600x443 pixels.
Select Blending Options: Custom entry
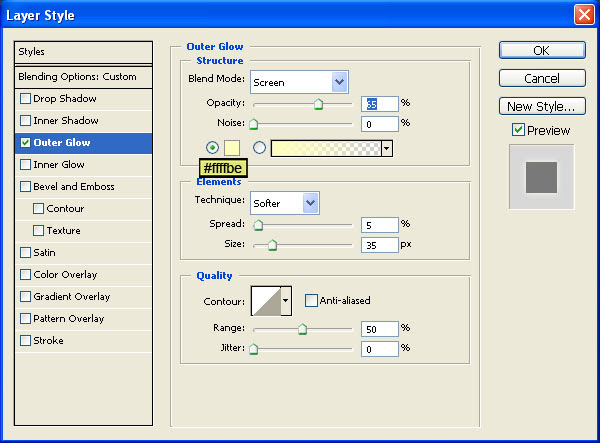click(x=83, y=77)
